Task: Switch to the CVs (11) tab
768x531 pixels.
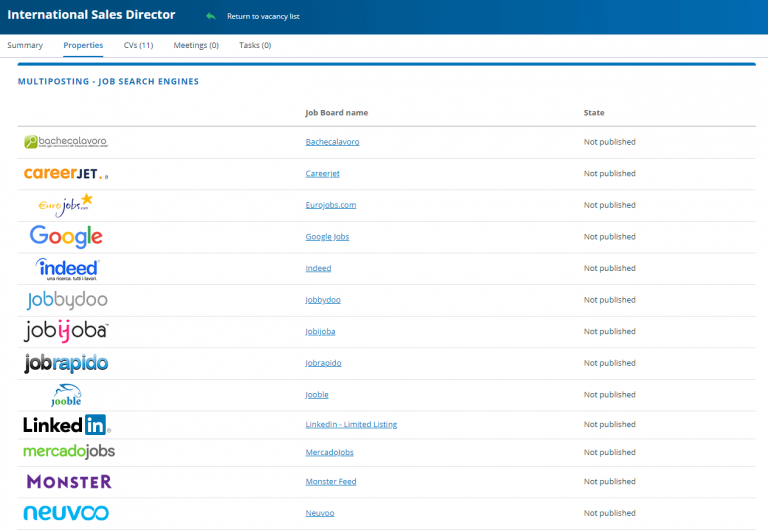Action: [138, 45]
